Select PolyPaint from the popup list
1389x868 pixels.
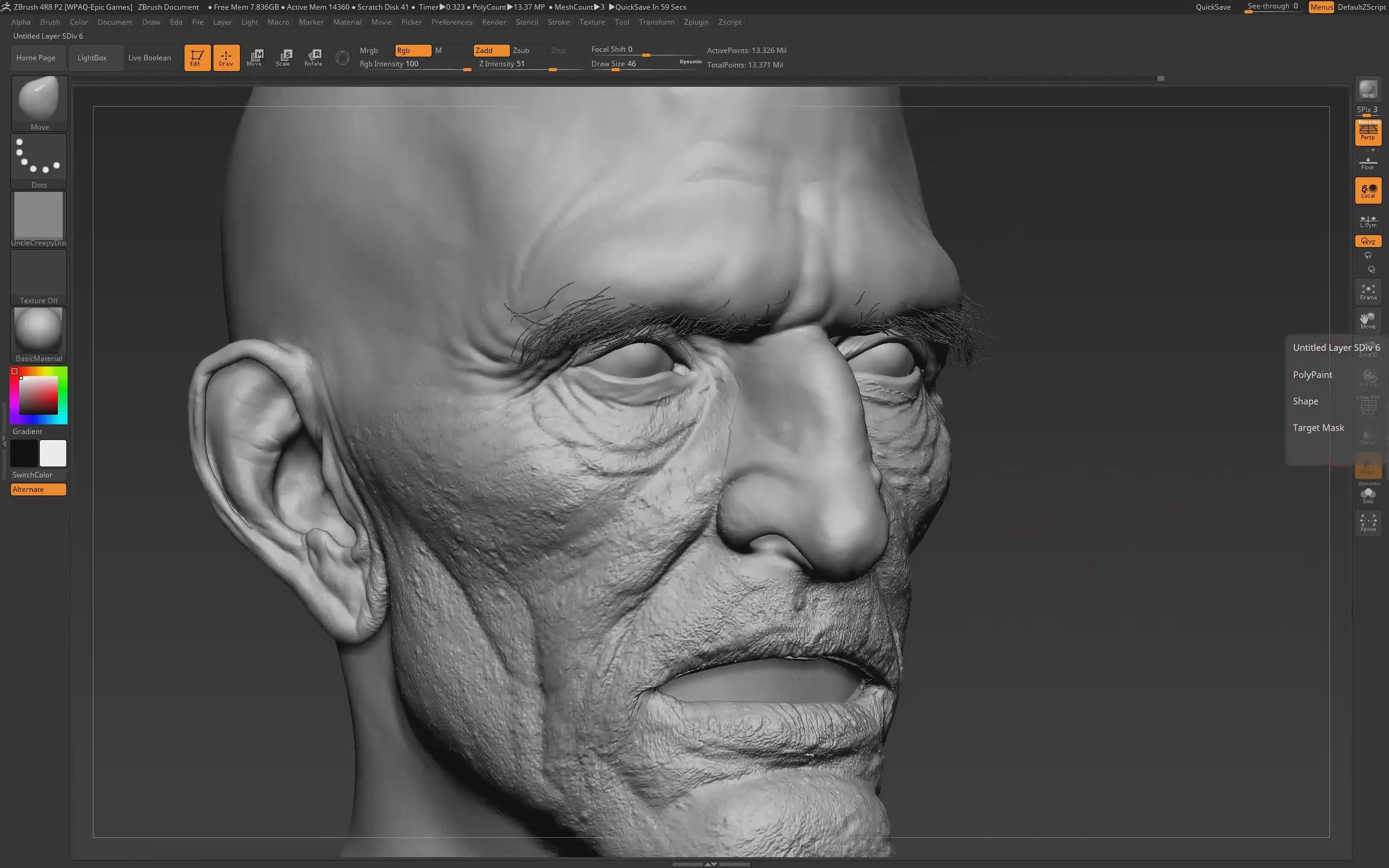(1312, 374)
